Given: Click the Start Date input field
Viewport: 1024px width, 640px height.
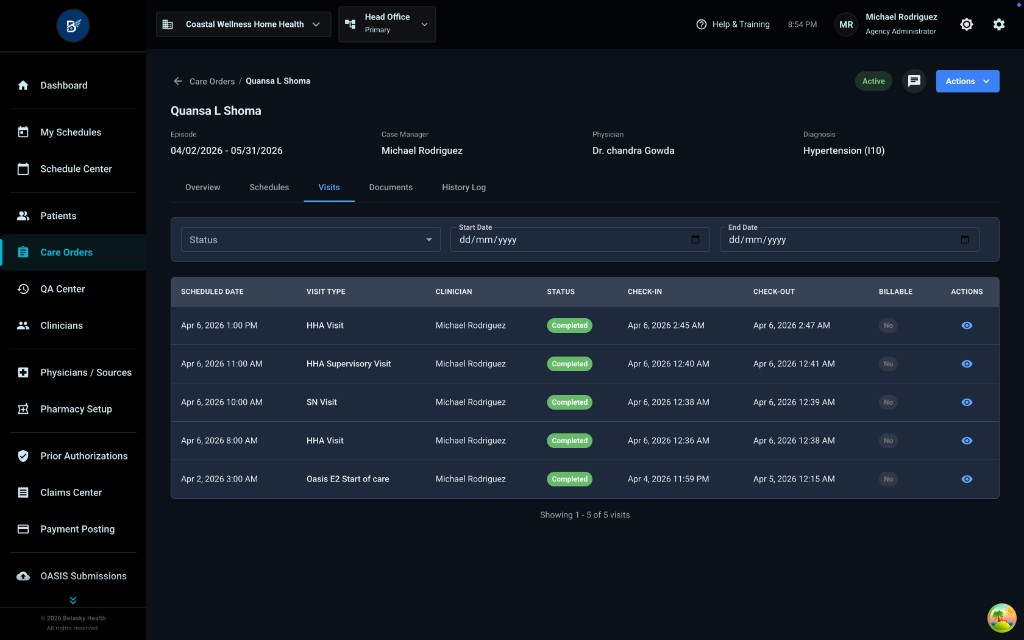Looking at the screenshot, I should click(x=579, y=240).
